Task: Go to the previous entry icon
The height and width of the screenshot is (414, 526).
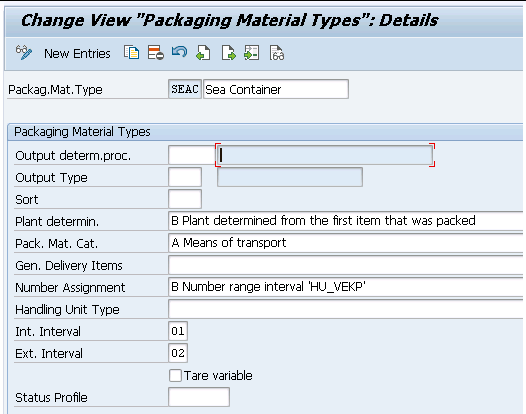Action: pos(203,53)
